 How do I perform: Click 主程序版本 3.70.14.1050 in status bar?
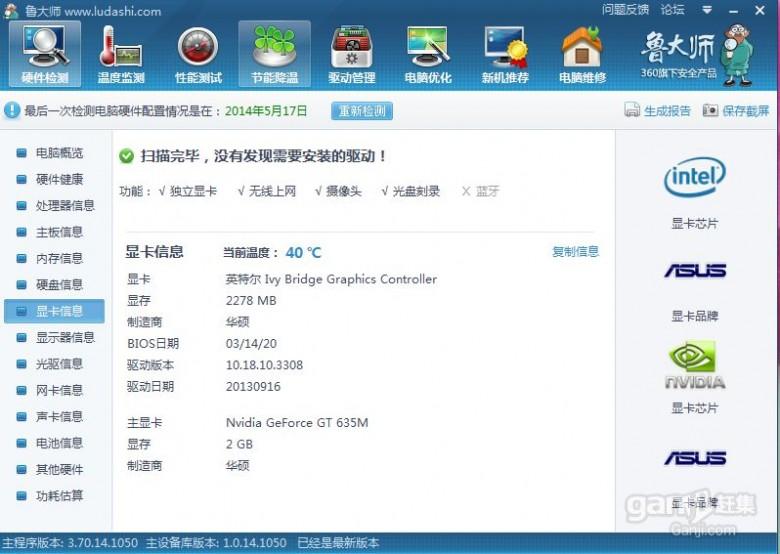click(70, 543)
